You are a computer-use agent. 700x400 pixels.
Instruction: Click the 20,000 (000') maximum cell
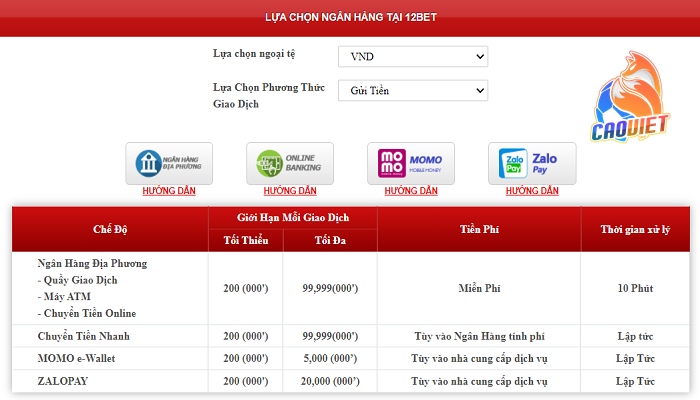click(x=330, y=381)
